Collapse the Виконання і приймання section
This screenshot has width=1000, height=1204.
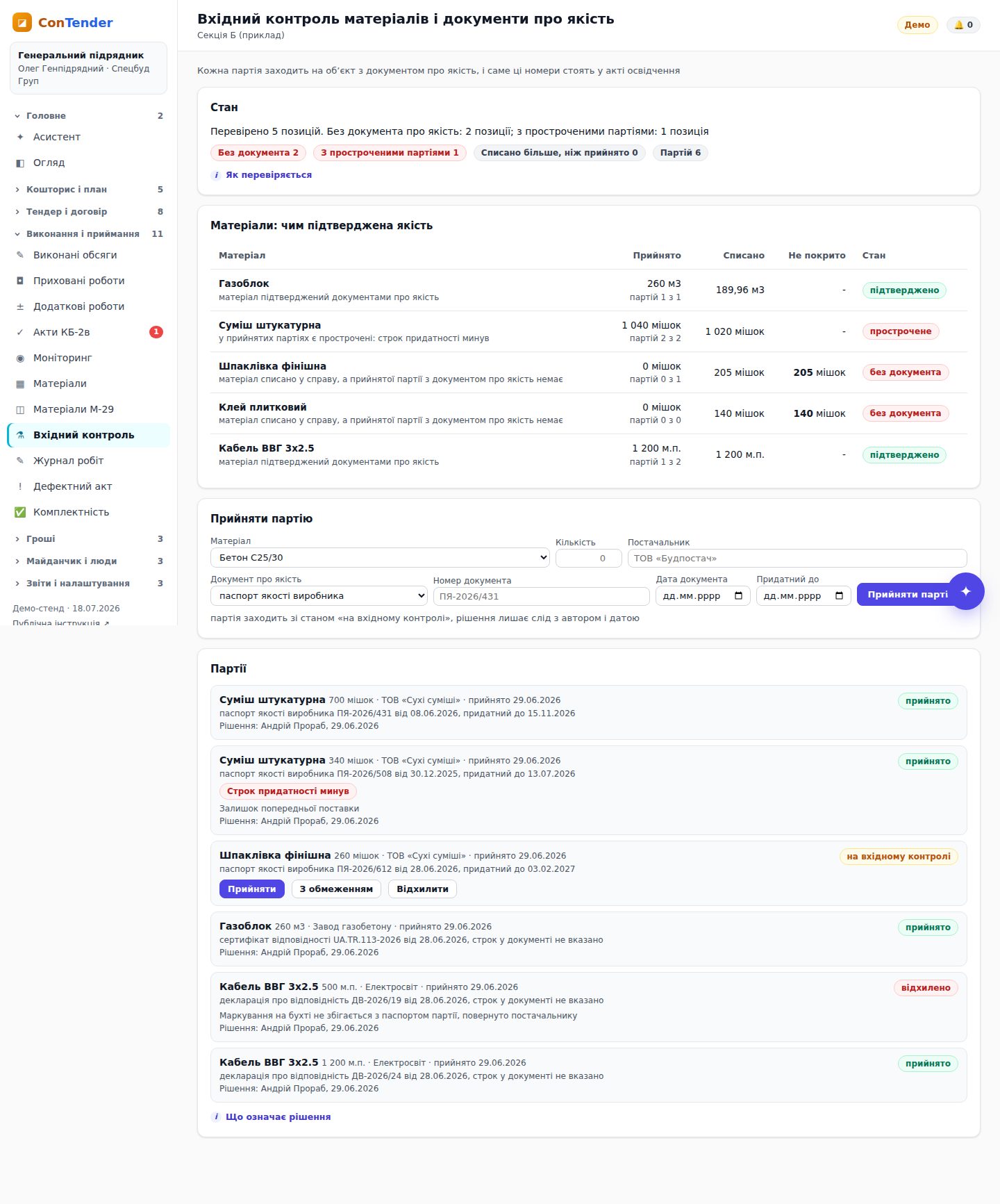tap(89, 233)
